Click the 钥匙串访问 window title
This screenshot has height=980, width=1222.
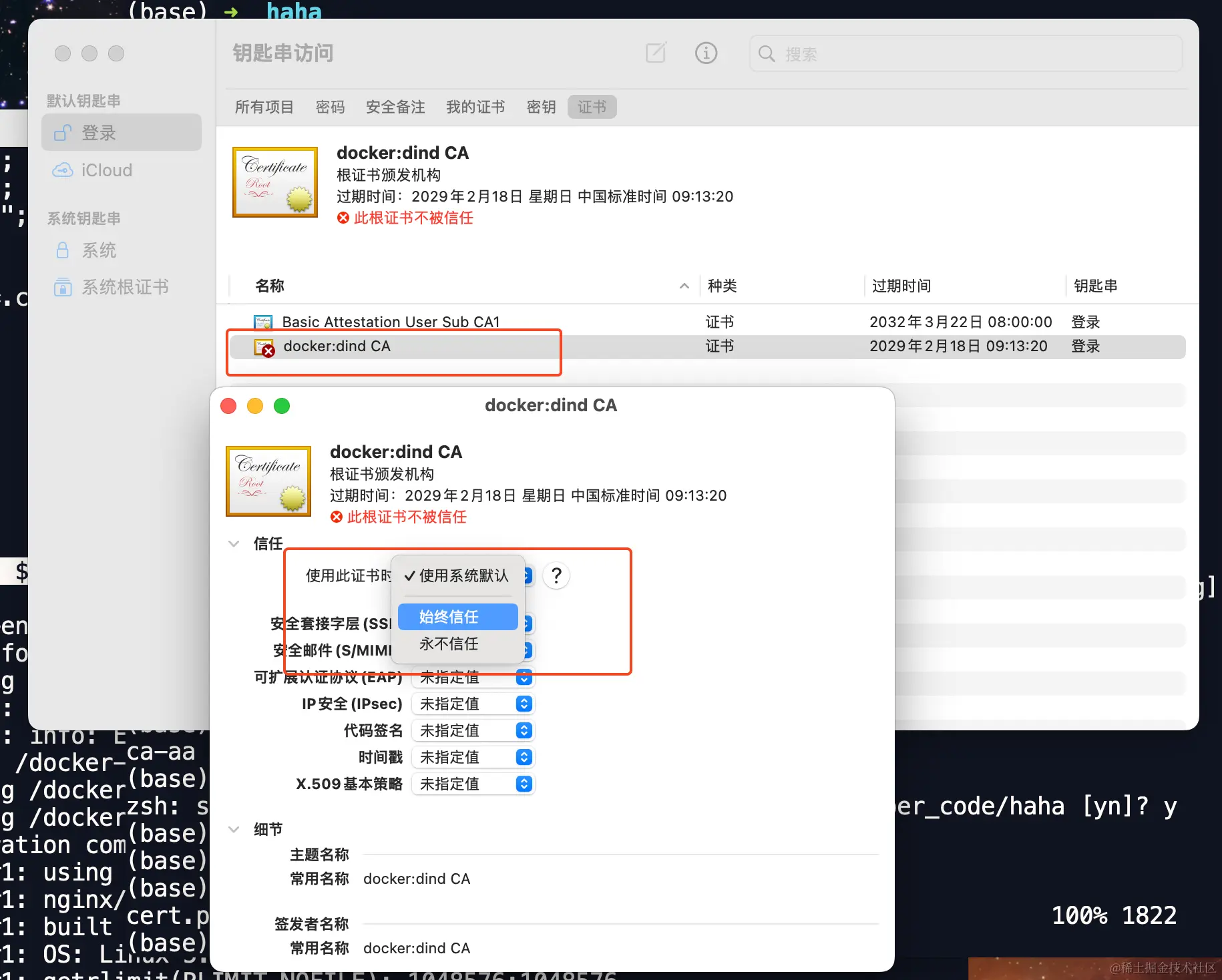(x=283, y=53)
